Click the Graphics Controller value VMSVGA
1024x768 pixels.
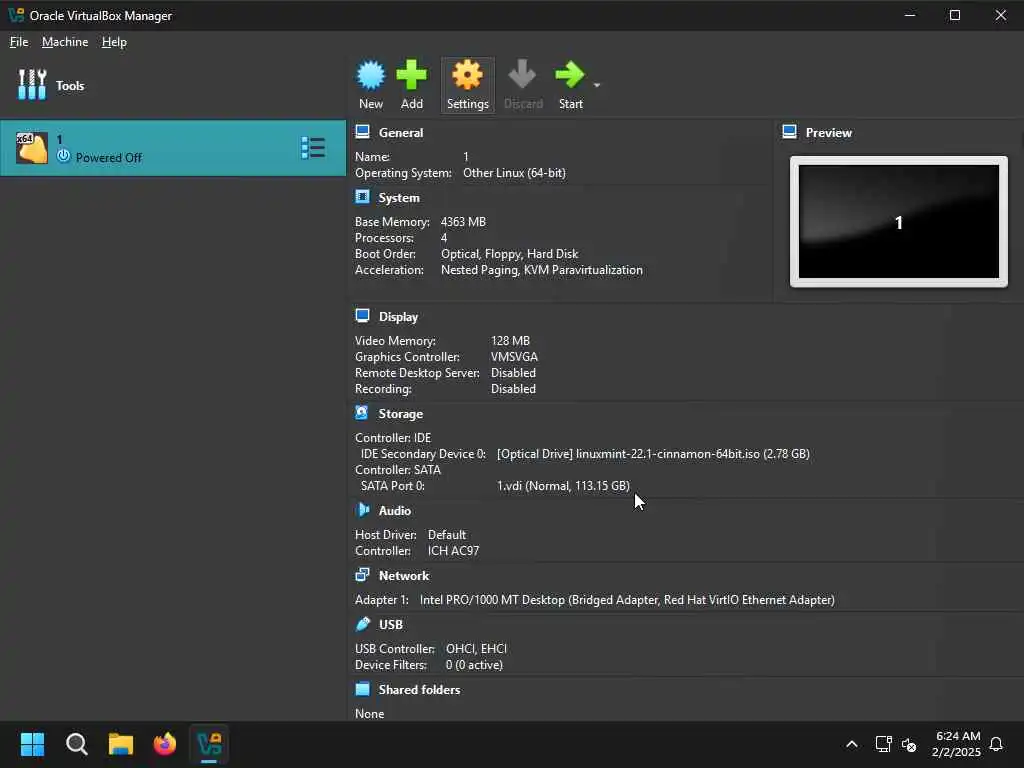pos(514,357)
